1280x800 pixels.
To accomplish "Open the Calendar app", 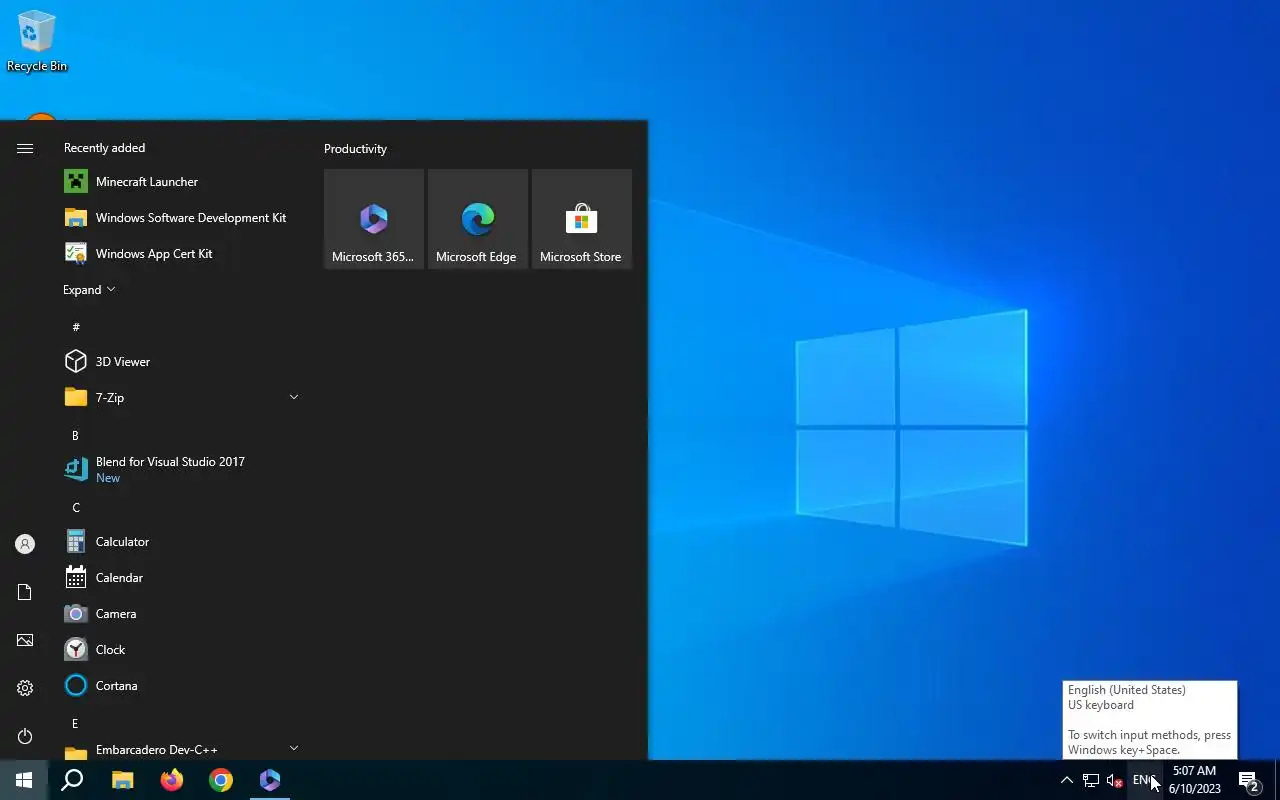I will (182, 577).
